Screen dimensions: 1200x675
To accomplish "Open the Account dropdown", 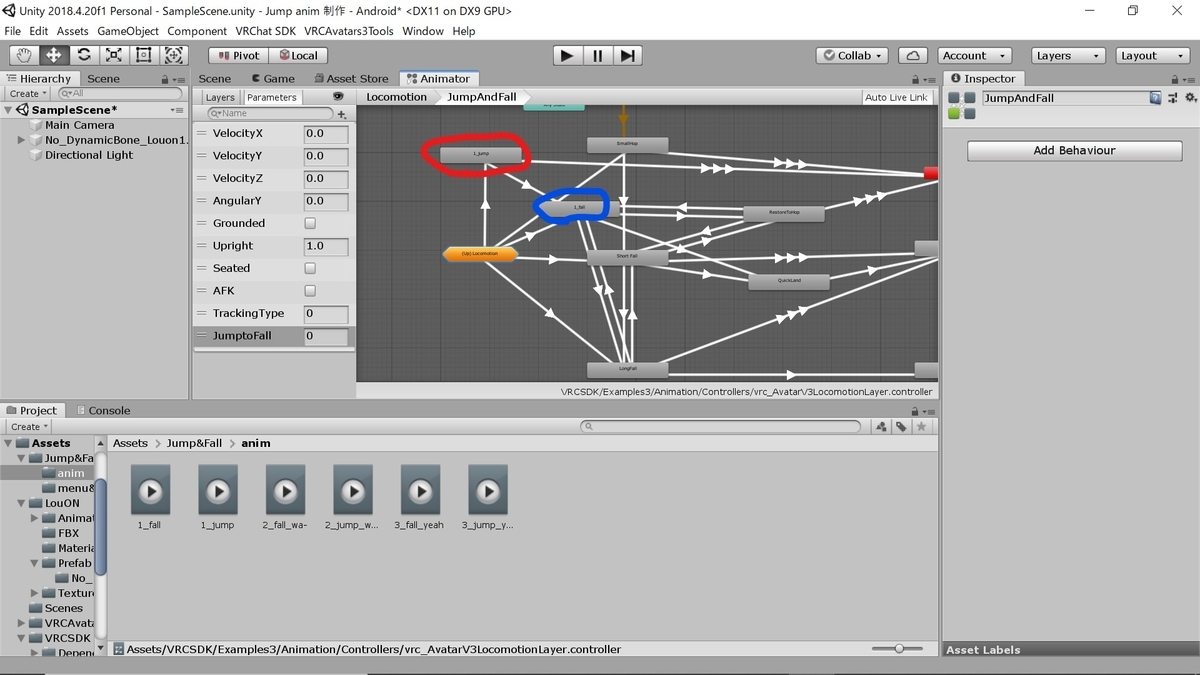I will [x=974, y=56].
